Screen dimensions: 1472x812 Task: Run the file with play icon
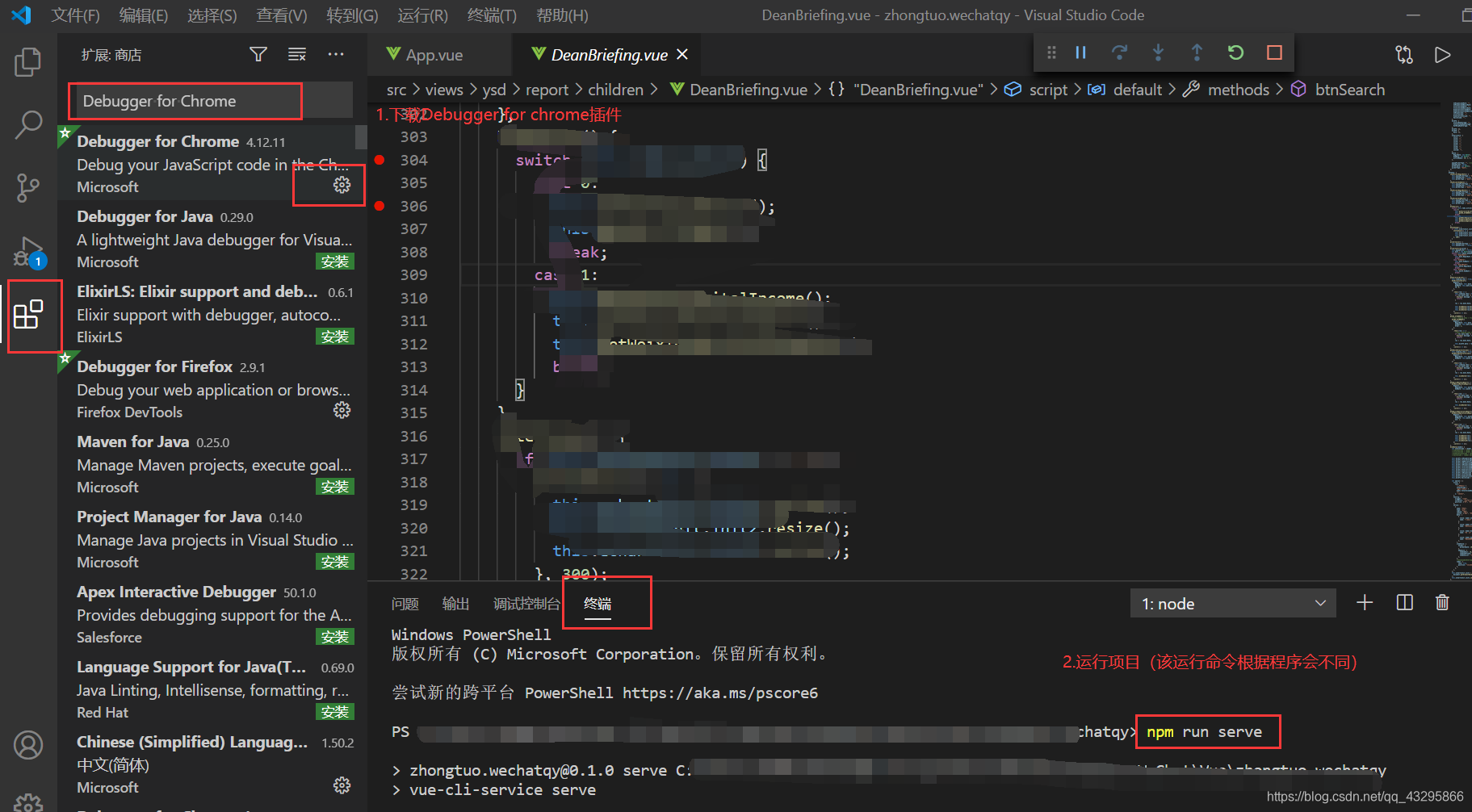pos(1443,55)
